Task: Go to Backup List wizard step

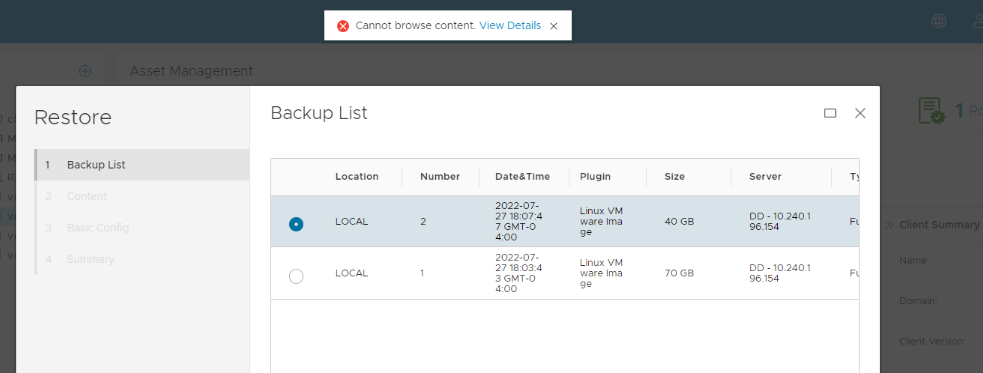Action: click(x=142, y=165)
